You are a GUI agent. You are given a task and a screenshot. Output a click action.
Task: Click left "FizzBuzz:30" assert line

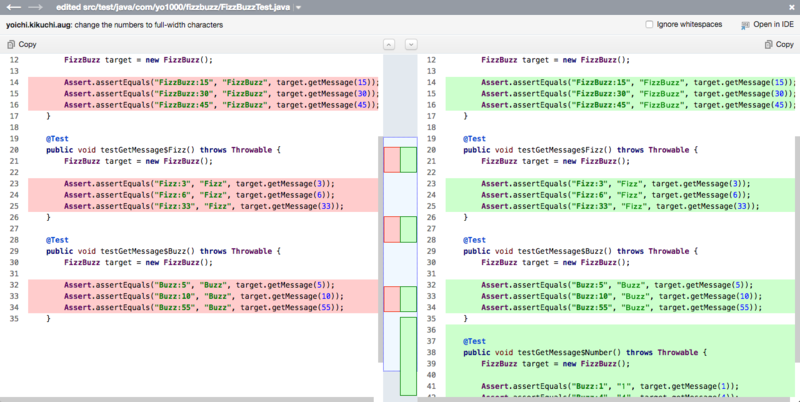221,93
